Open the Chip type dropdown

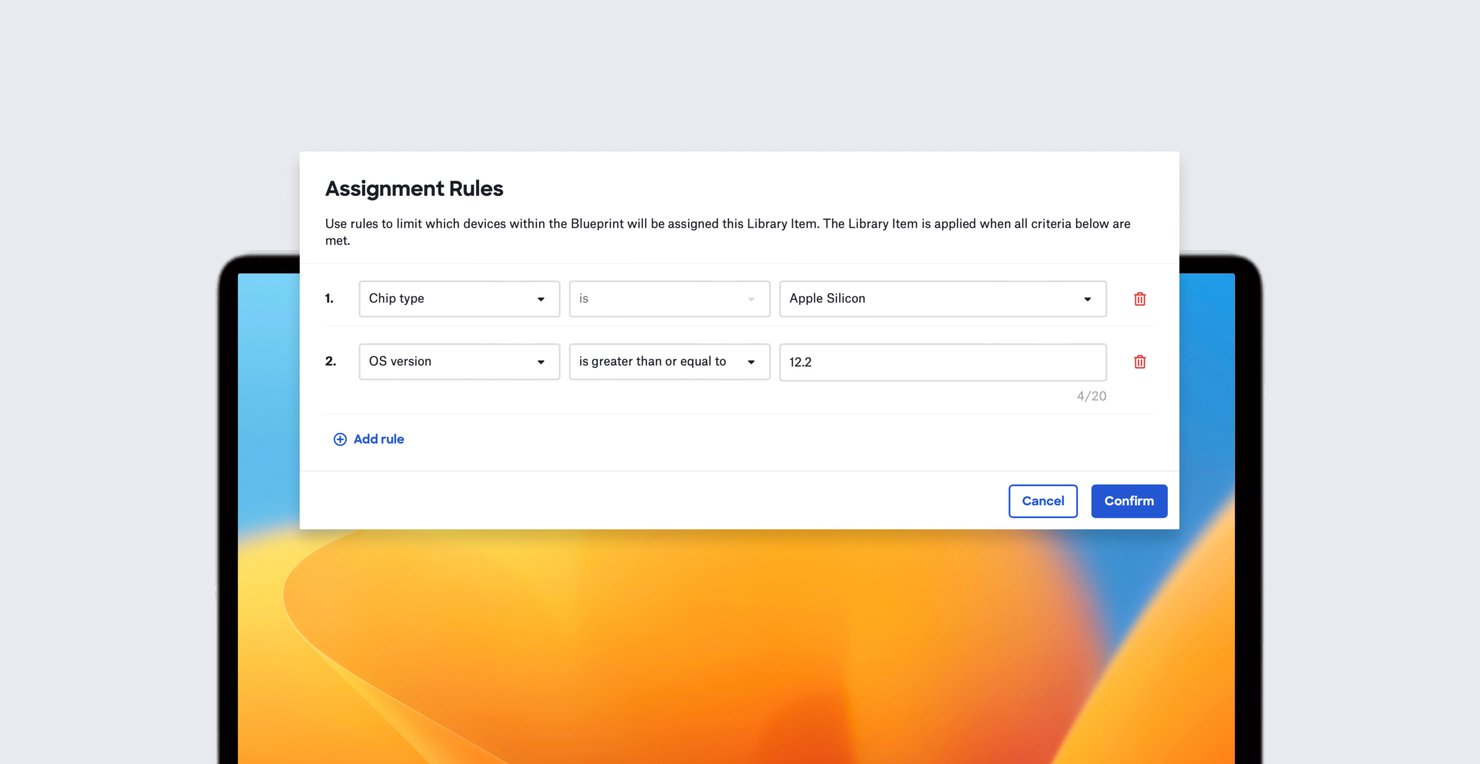point(459,298)
